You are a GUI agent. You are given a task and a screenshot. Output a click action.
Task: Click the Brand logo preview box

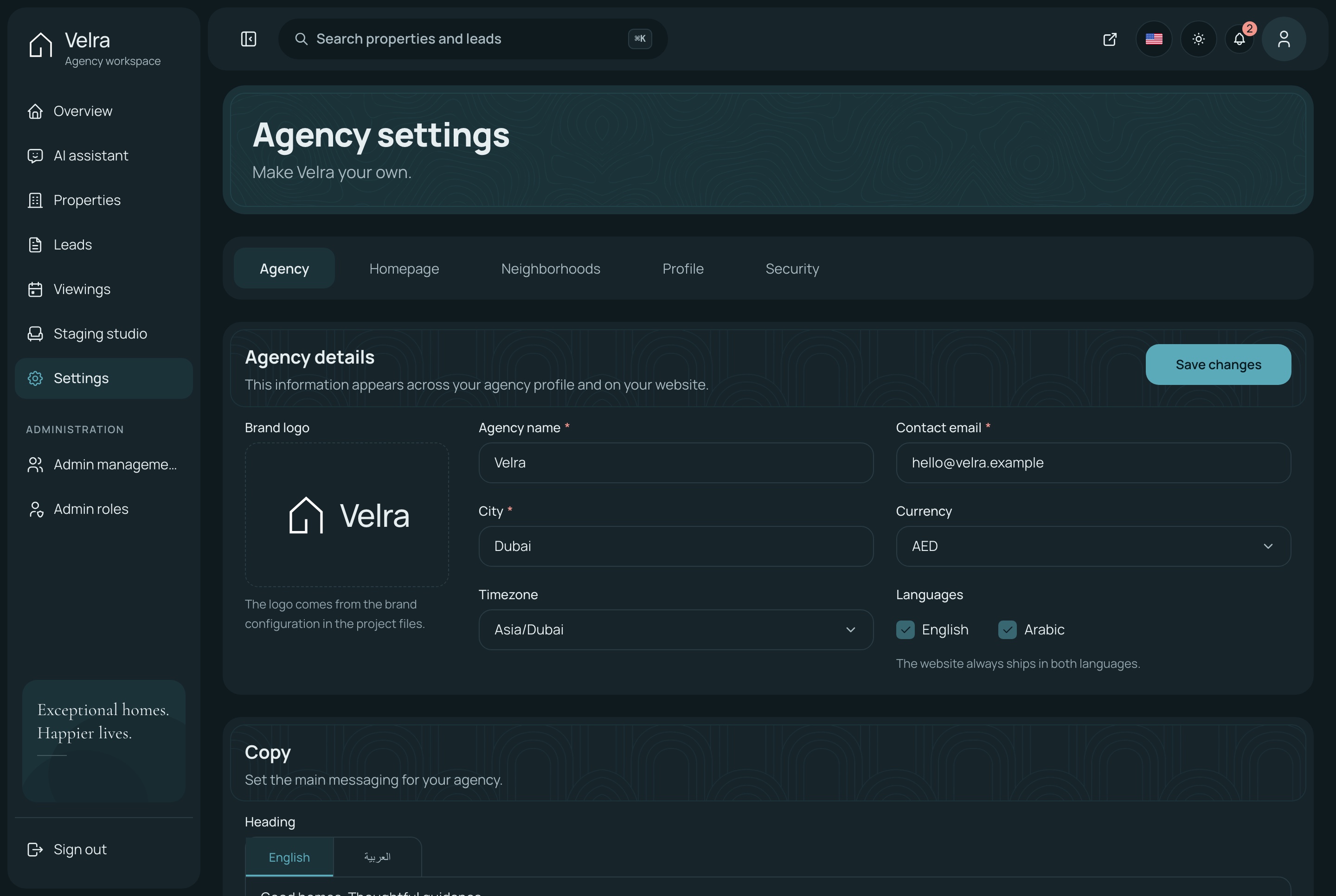click(x=347, y=515)
